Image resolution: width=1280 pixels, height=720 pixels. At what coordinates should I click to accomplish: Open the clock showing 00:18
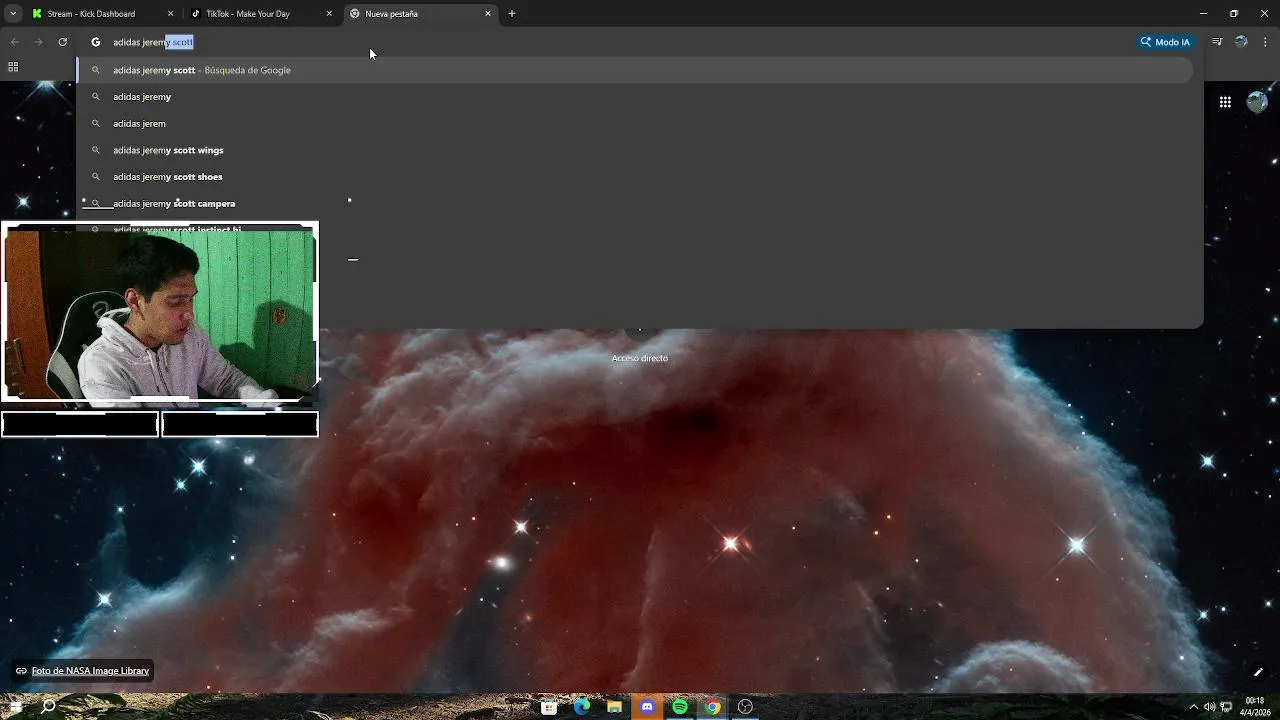click(x=1255, y=707)
